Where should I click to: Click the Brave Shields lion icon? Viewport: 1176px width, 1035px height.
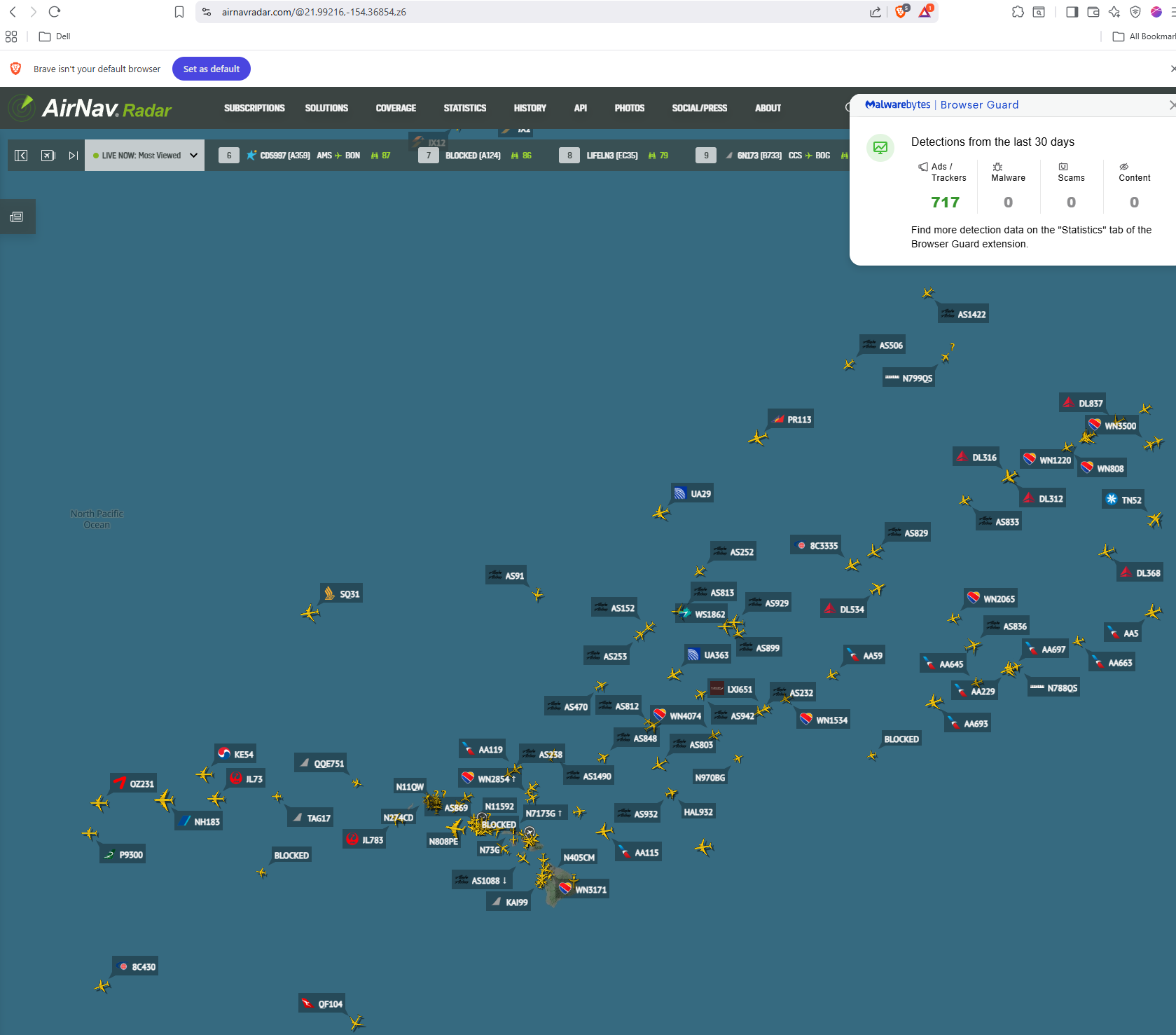[901, 12]
